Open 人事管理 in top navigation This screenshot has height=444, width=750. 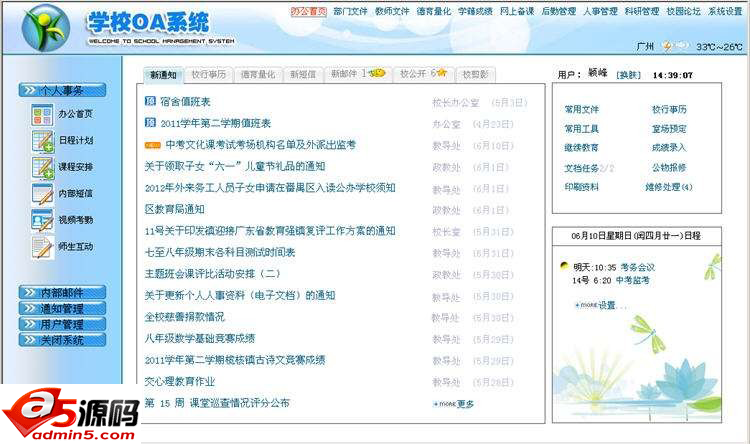600,11
